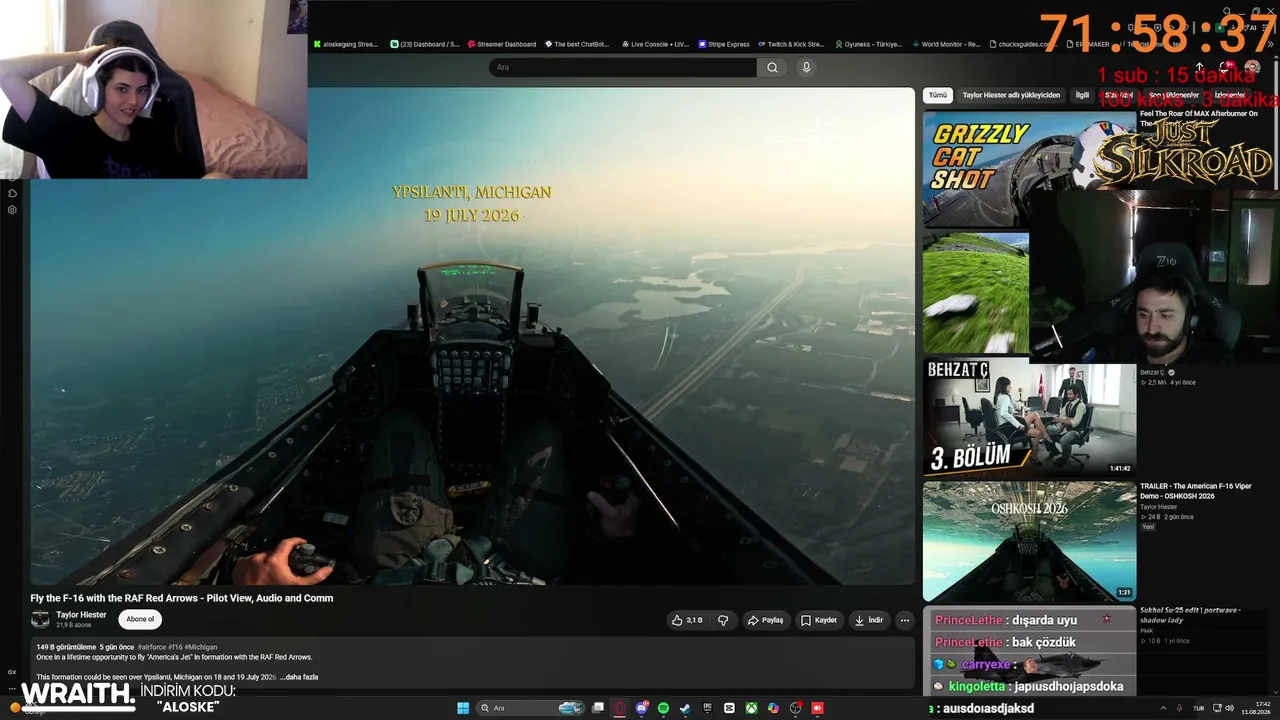Open the YouTube account avatar menu

click(x=1252, y=67)
